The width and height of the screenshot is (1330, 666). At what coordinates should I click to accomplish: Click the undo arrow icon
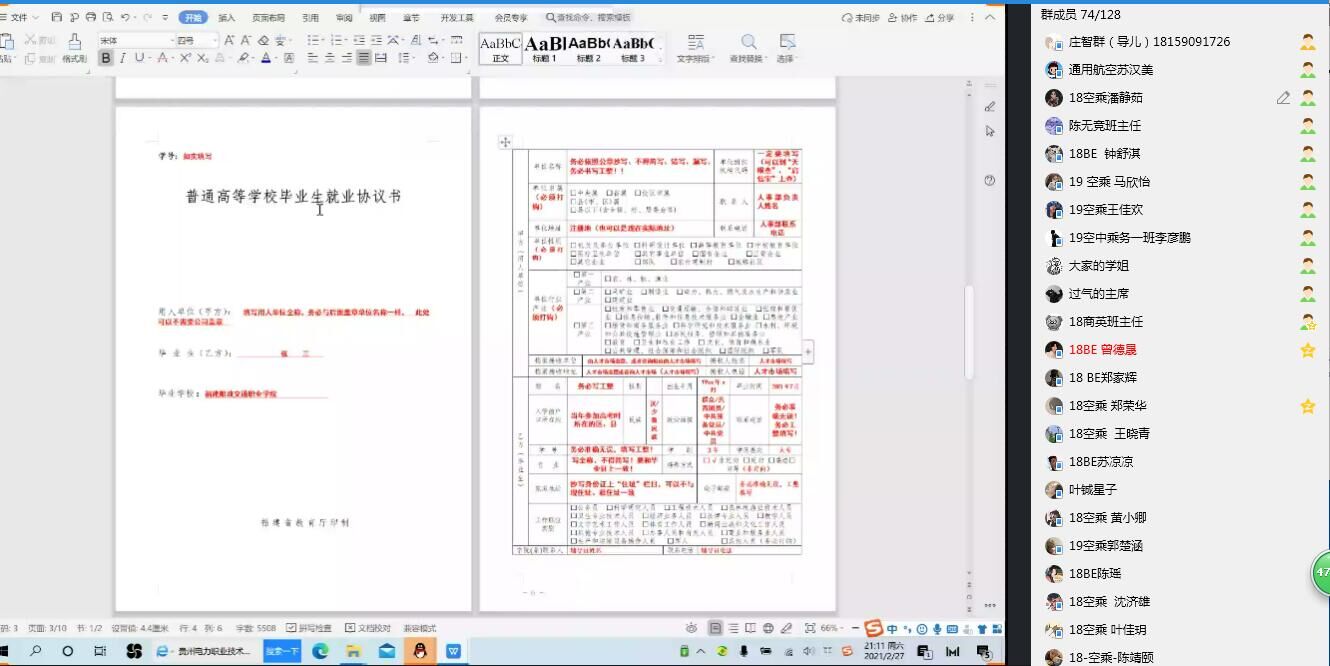[x=125, y=18]
